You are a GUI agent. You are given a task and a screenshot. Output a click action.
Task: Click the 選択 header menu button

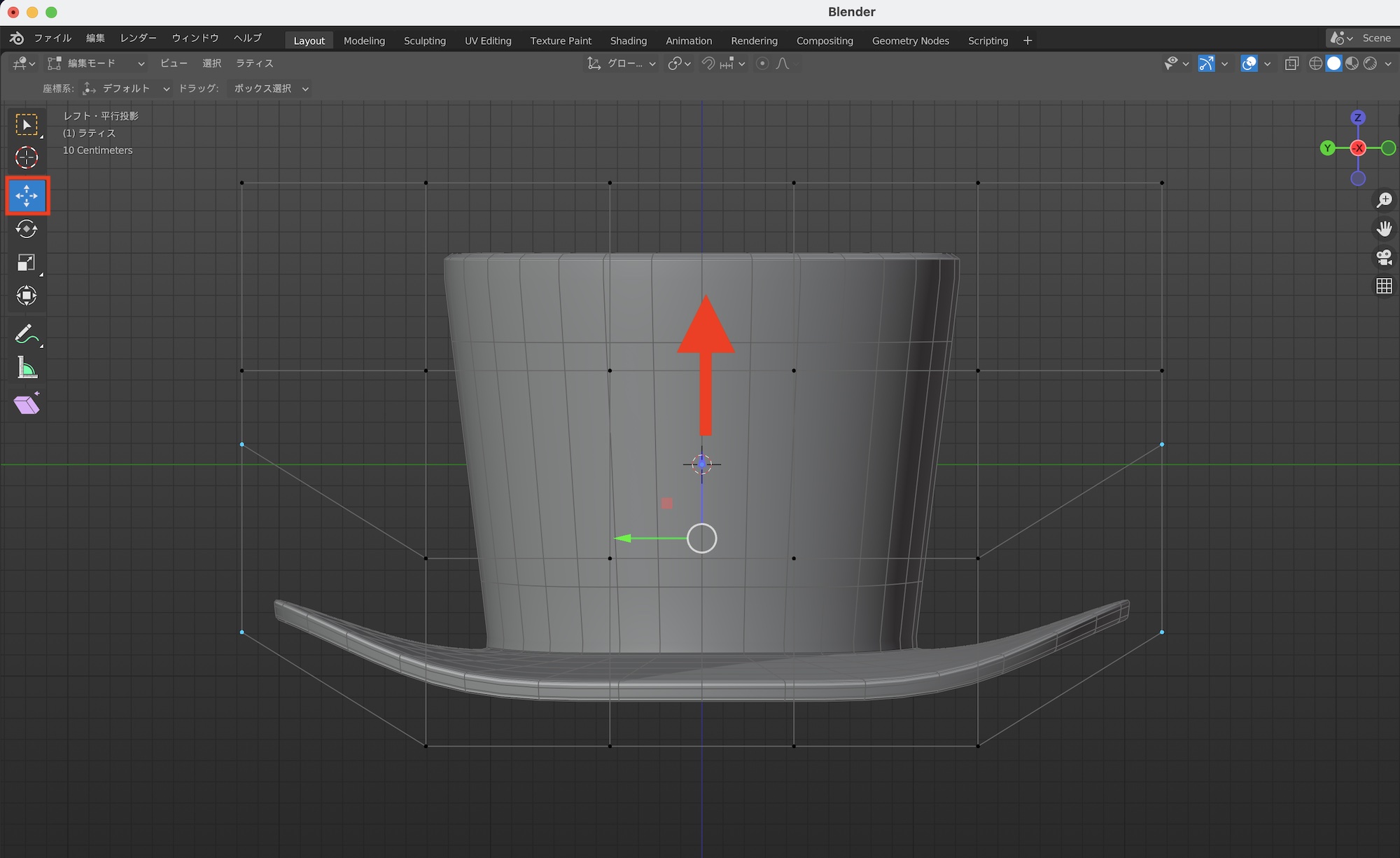point(211,64)
